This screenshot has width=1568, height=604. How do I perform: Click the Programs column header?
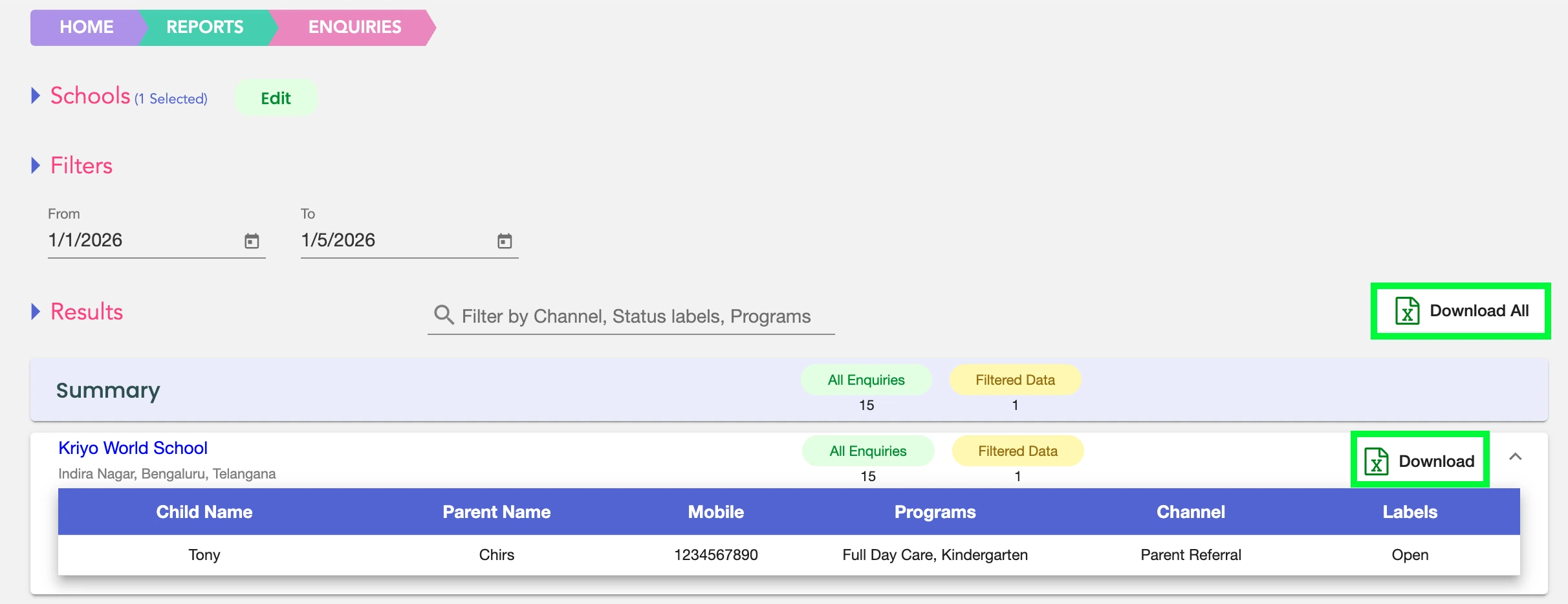[x=935, y=512]
